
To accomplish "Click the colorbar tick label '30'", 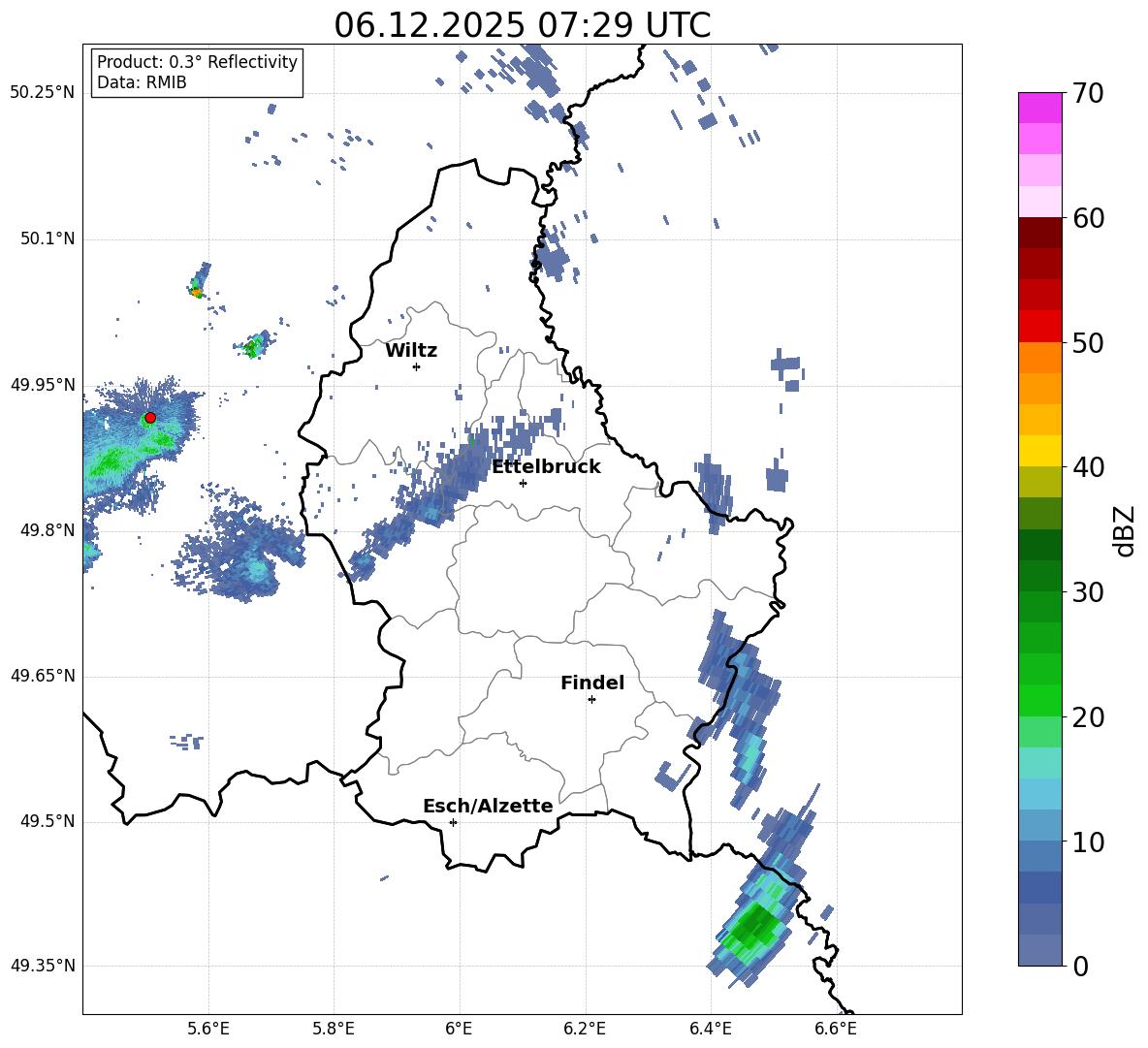I will pyautogui.click(x=1088, y=592).
